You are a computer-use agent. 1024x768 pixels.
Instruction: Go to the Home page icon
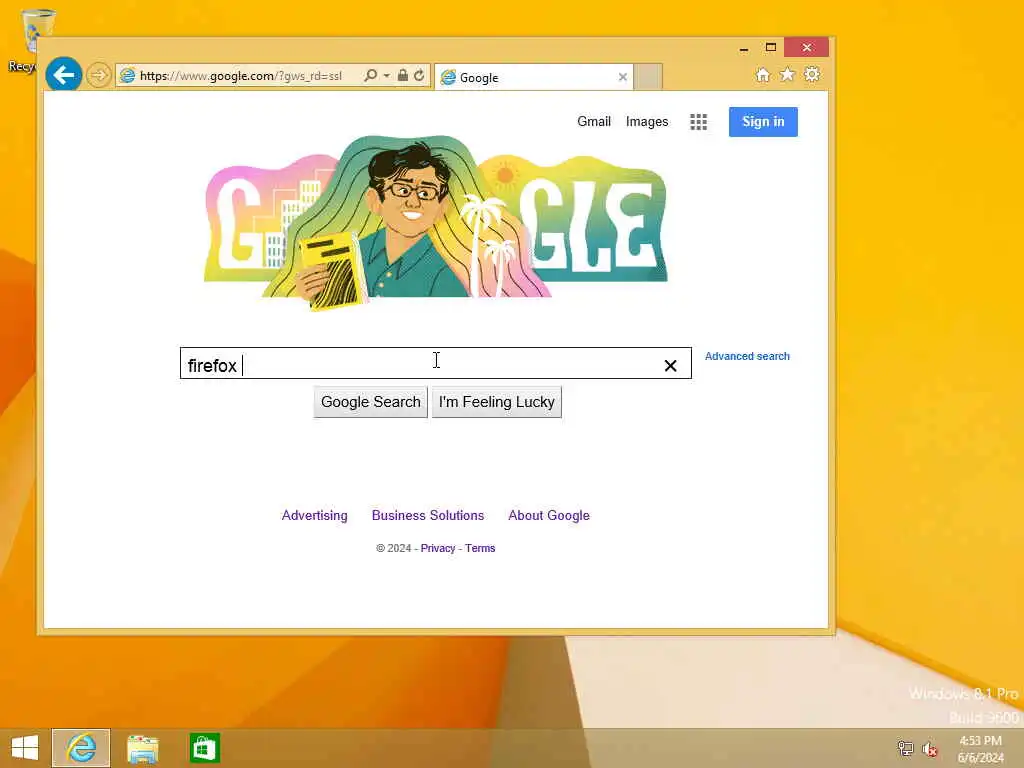coord(763,74)
